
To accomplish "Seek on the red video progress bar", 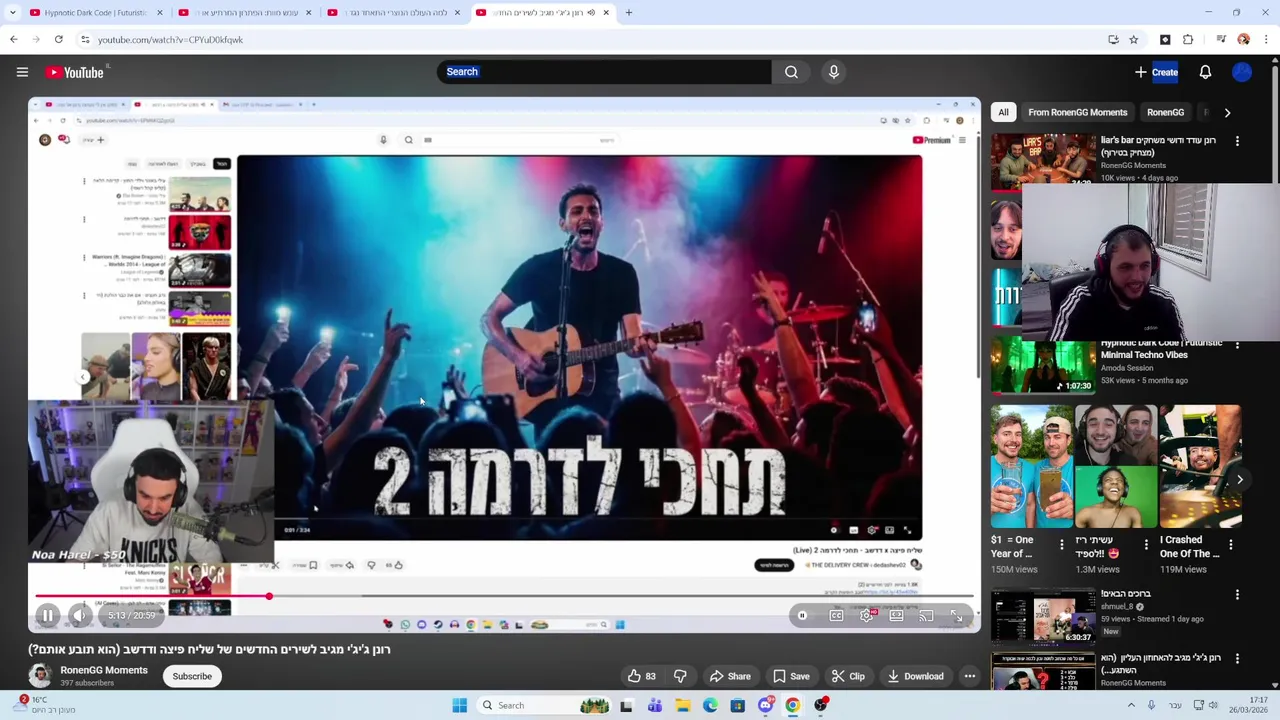I will (504, 596).
